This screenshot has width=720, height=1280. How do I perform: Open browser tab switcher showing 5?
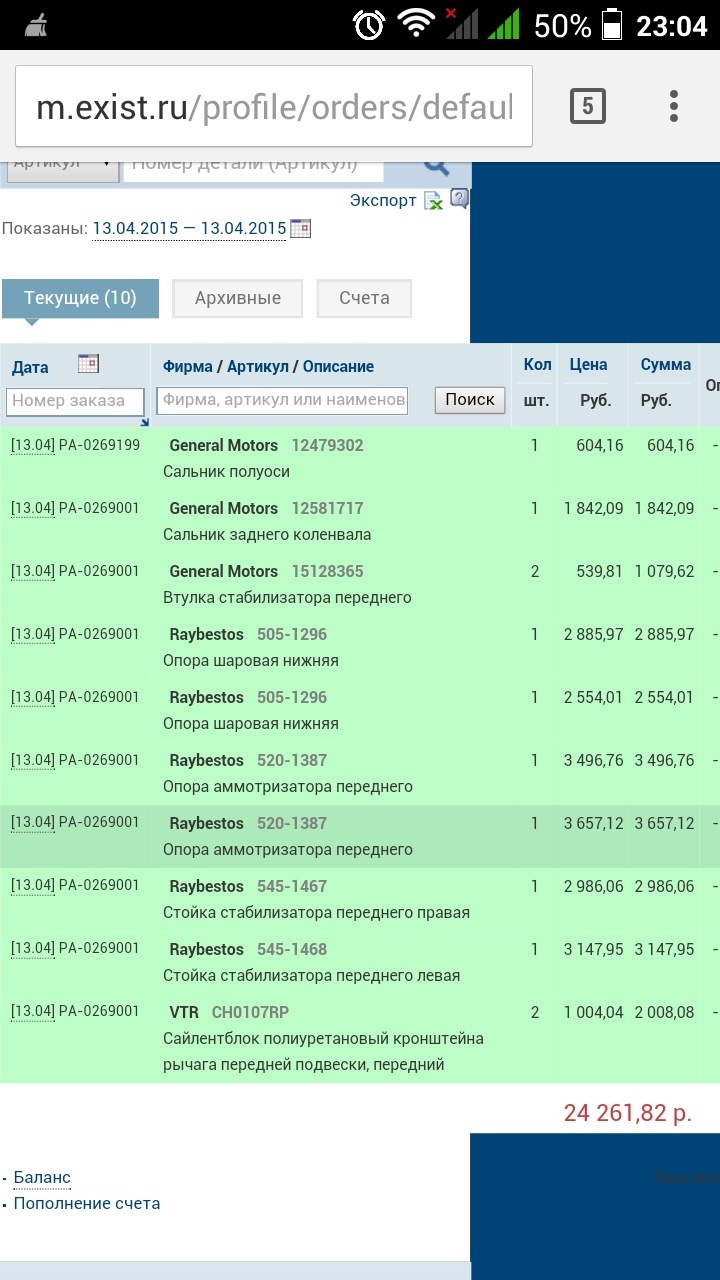(x=588, y=106)
